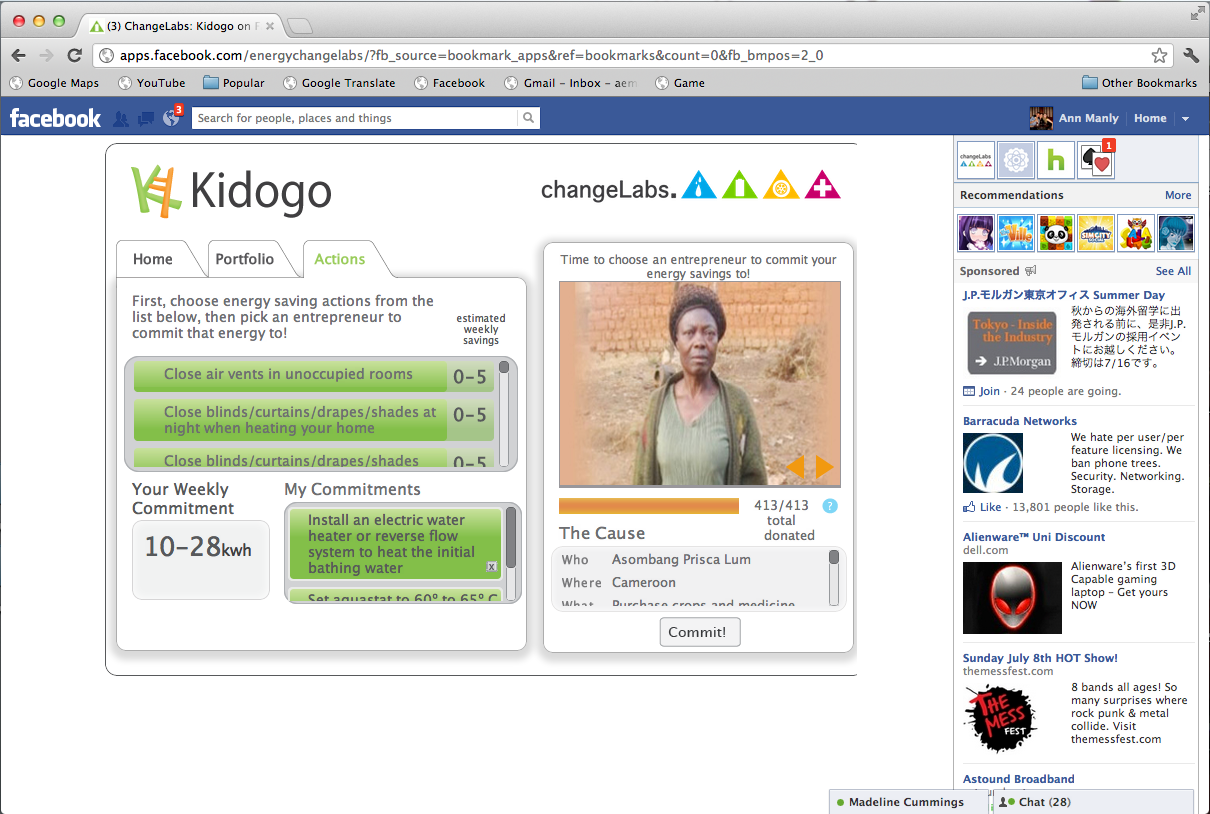Open the cards app with 1 badge
Viewport: 1210px width, 814px height.
pos(1096,160)
